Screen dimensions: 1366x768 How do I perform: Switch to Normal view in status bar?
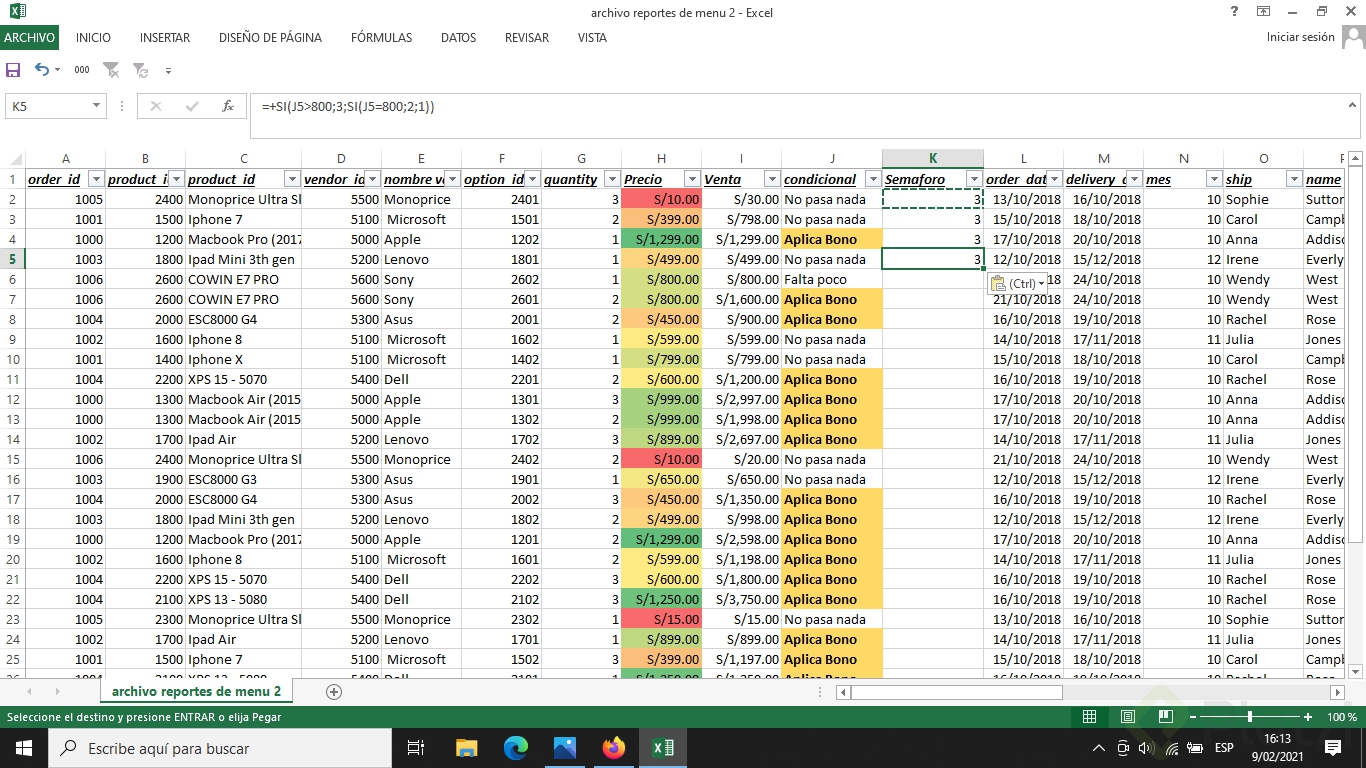click(1090, 717)
